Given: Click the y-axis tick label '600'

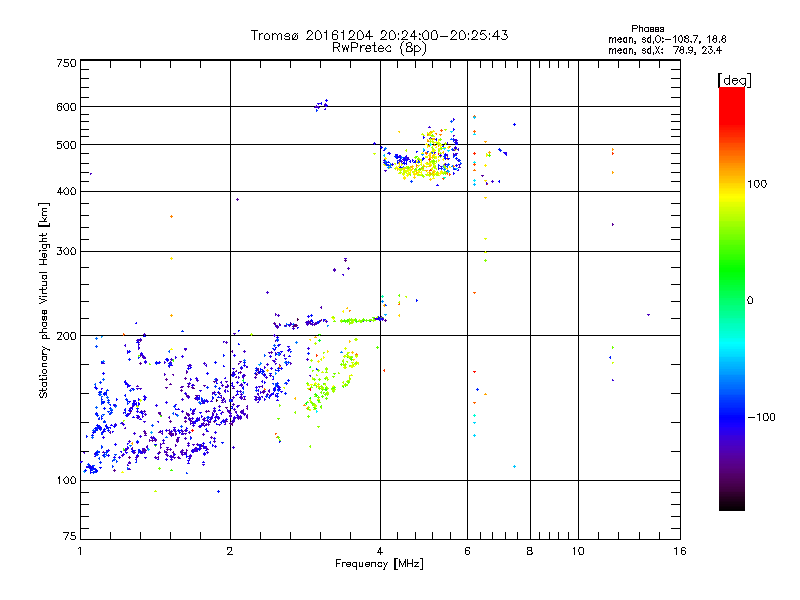Looking at the screenshot, I should [66, 107].
